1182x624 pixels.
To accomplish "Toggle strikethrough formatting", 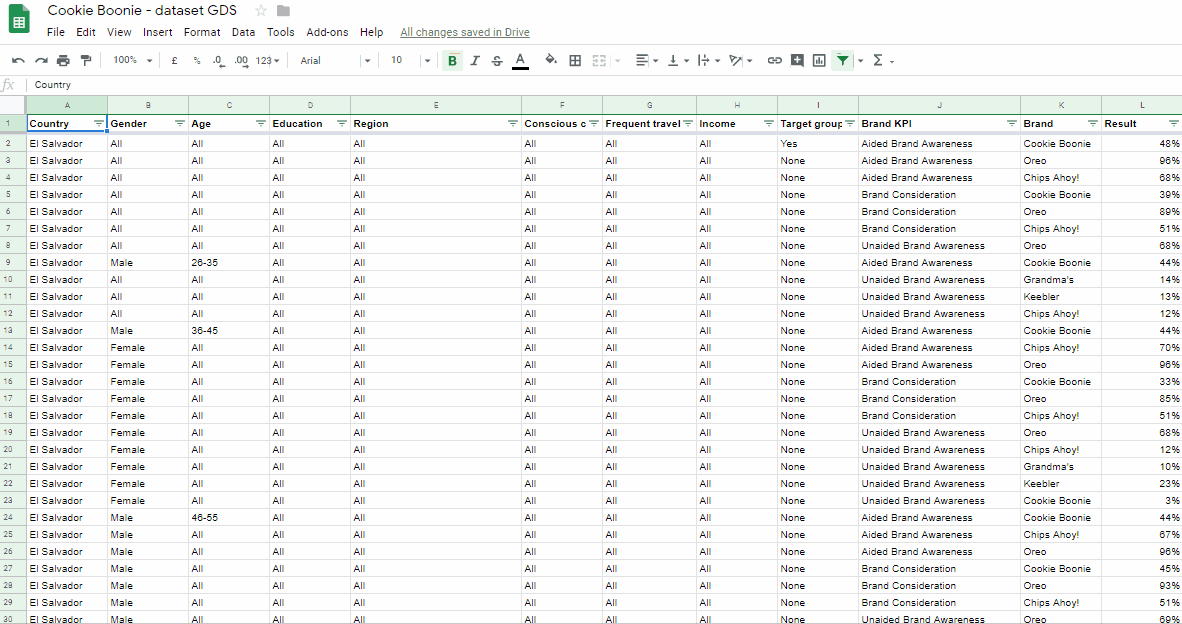I will pos(497,60).
